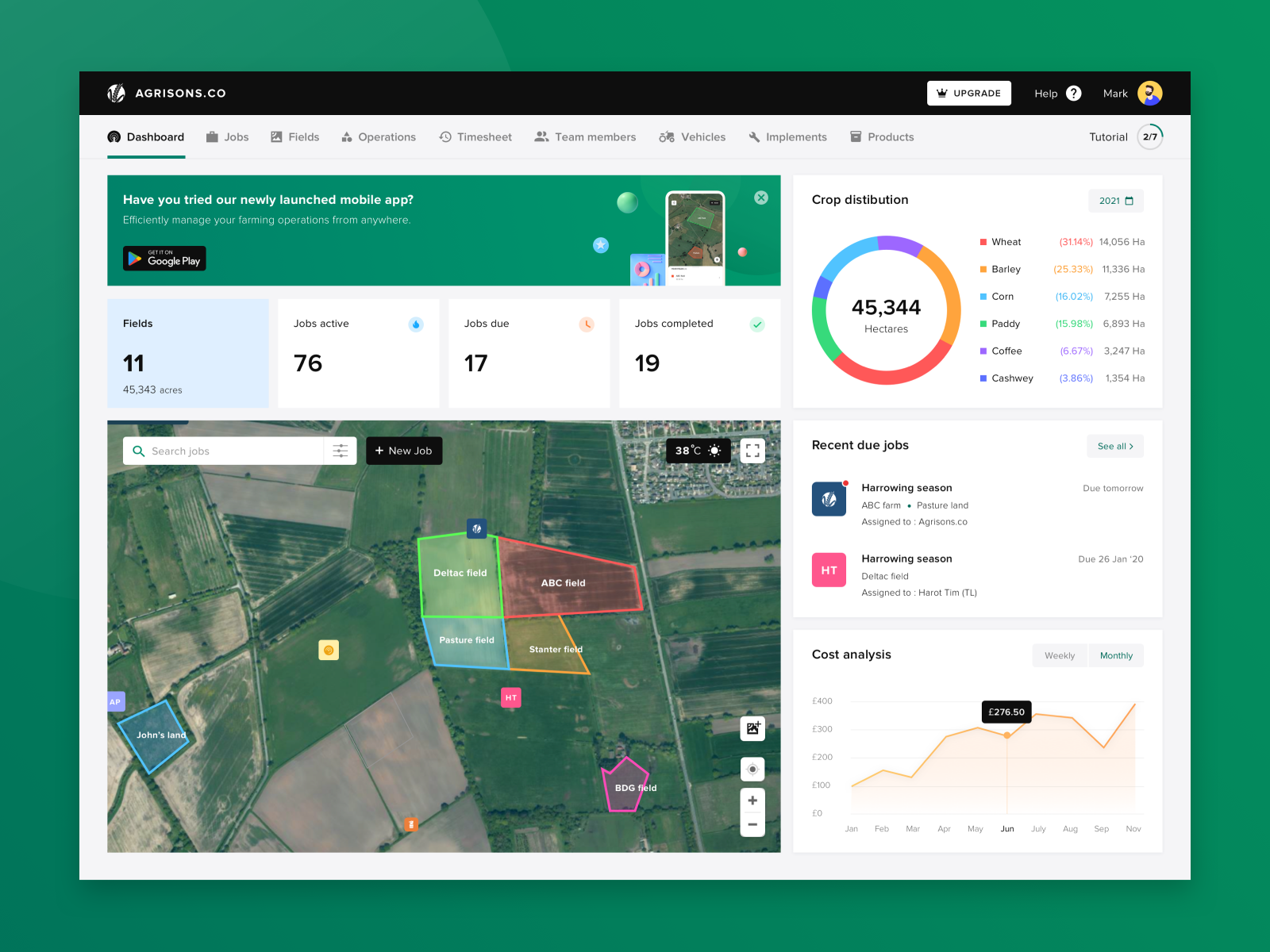Open the Products tab
This screenshot has width=1270, height=952.
(881, 136)
